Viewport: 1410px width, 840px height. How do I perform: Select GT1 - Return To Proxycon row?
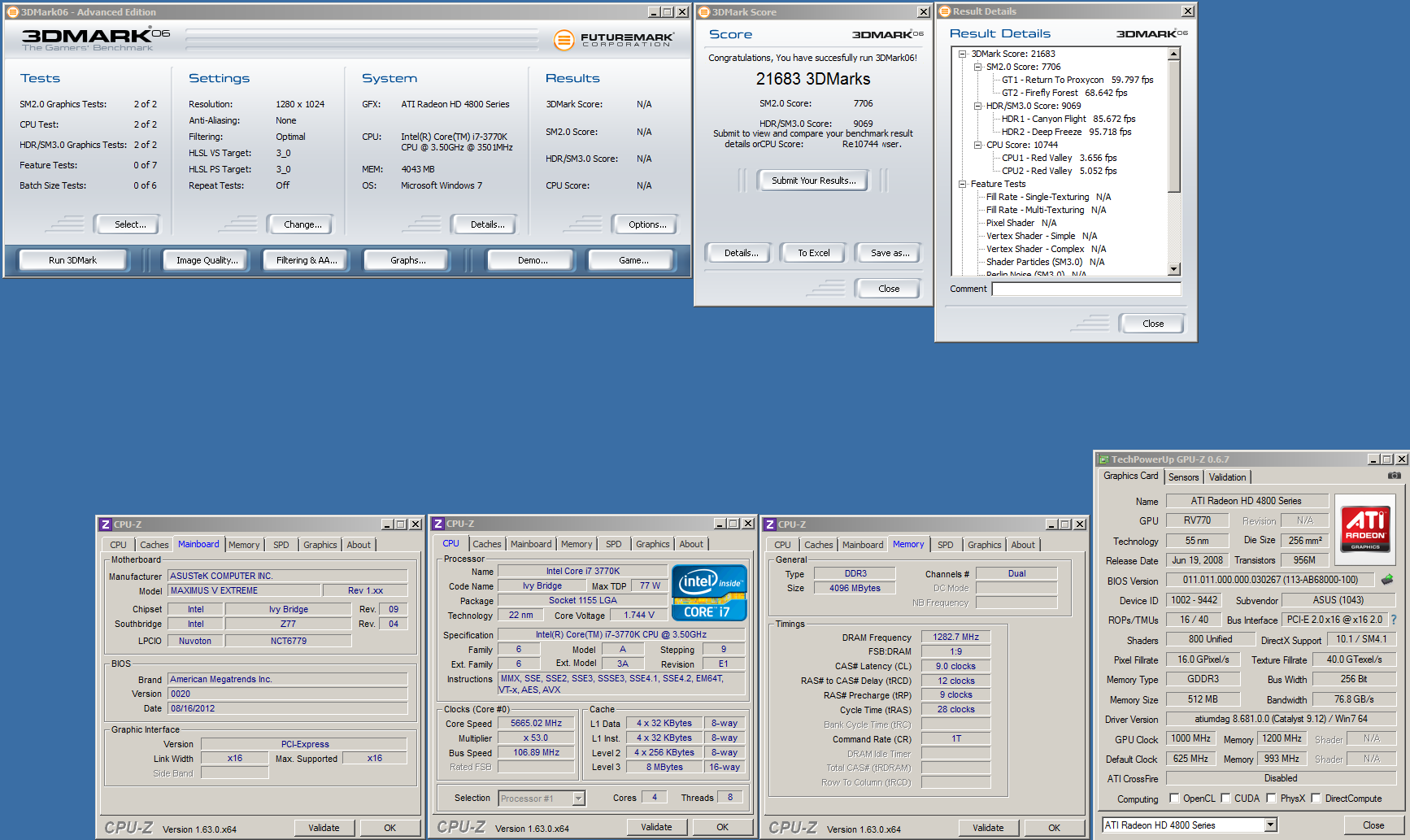click(1077, 80)
